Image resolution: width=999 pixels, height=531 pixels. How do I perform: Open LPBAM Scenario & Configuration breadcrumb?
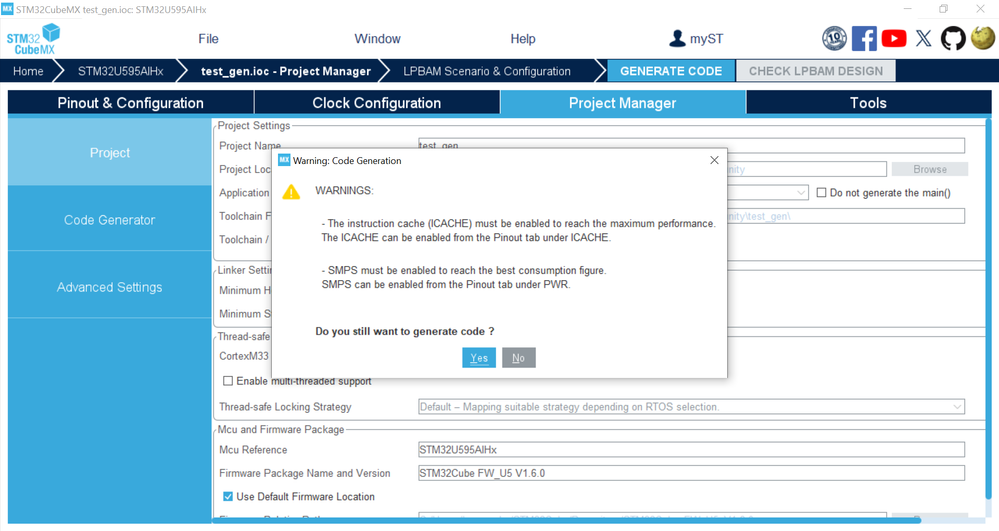[487, 71]
